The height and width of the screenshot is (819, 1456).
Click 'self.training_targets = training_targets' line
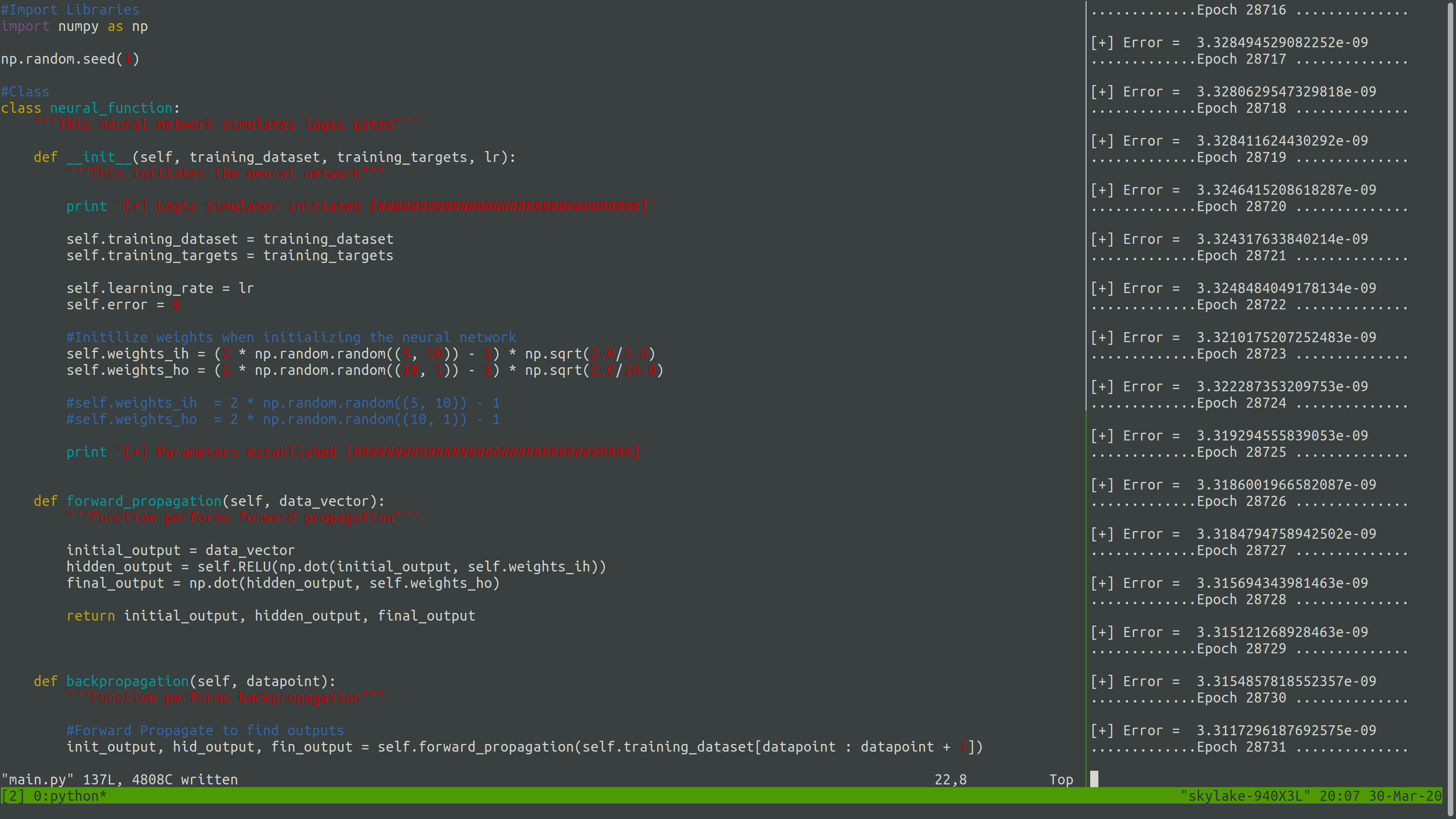pos(230,255)
